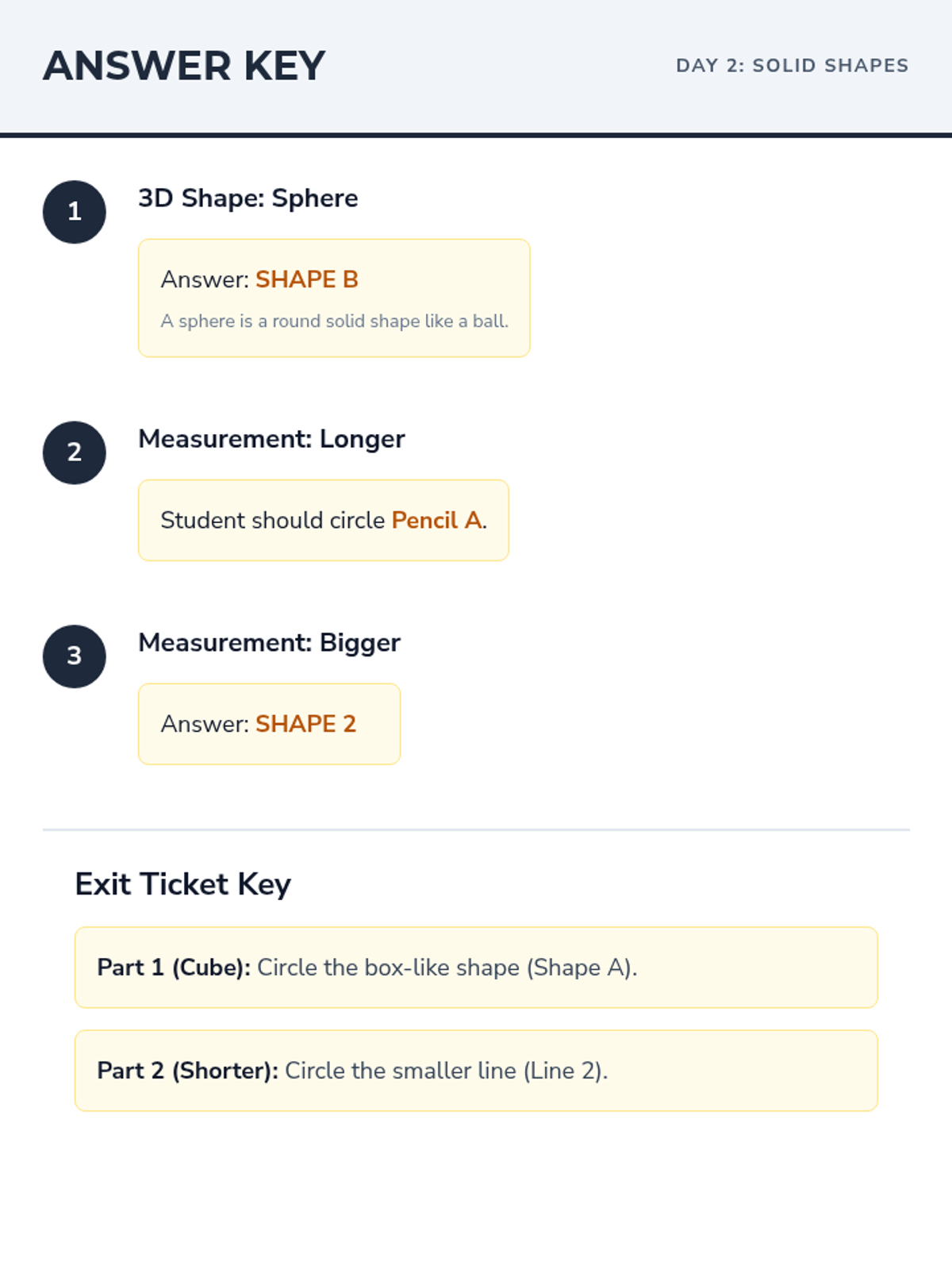Click the Pencil A answer text
The height and width of the screenshot is (1270, 952).
437,521
